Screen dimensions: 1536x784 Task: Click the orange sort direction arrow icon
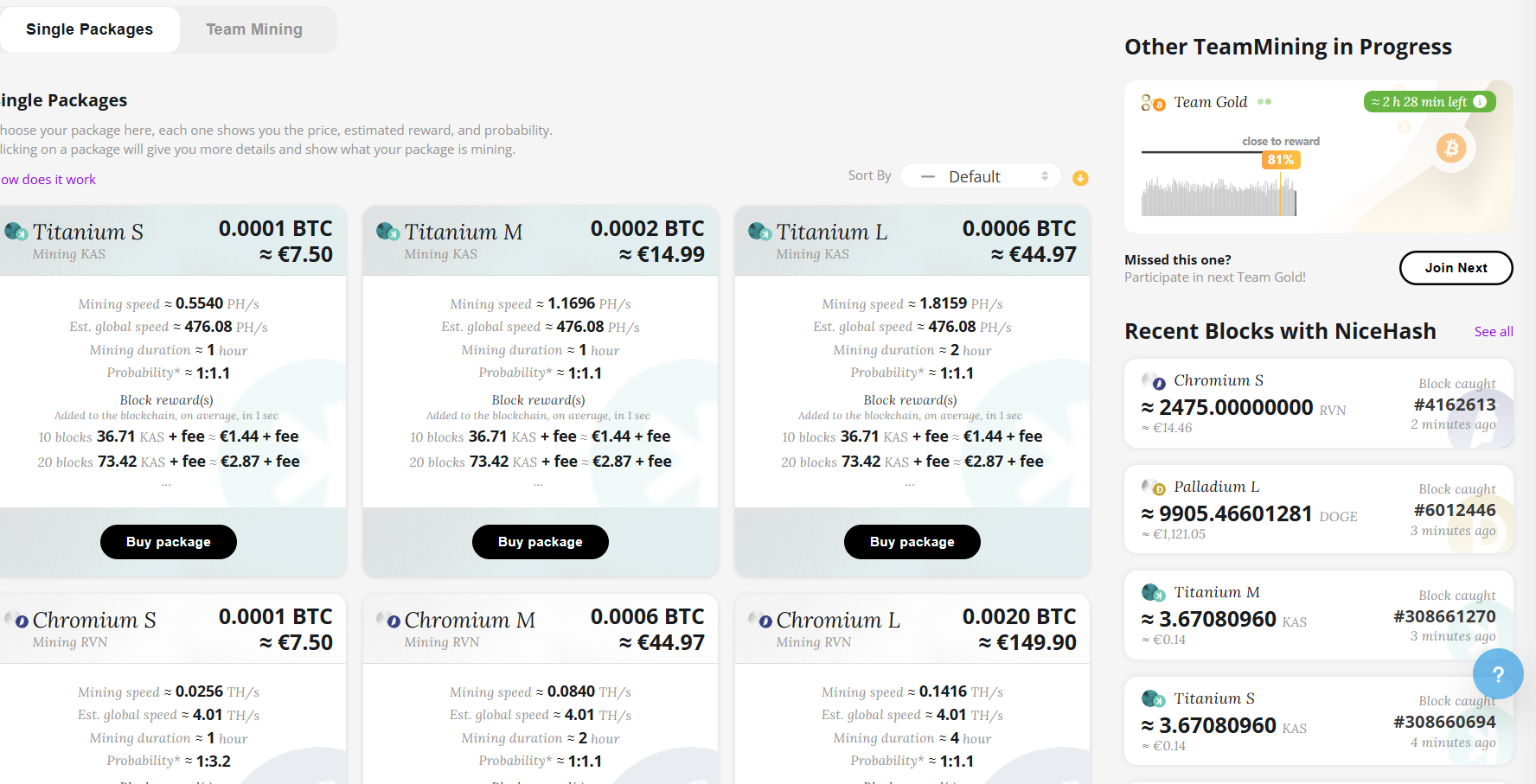tap(1080, 178)
